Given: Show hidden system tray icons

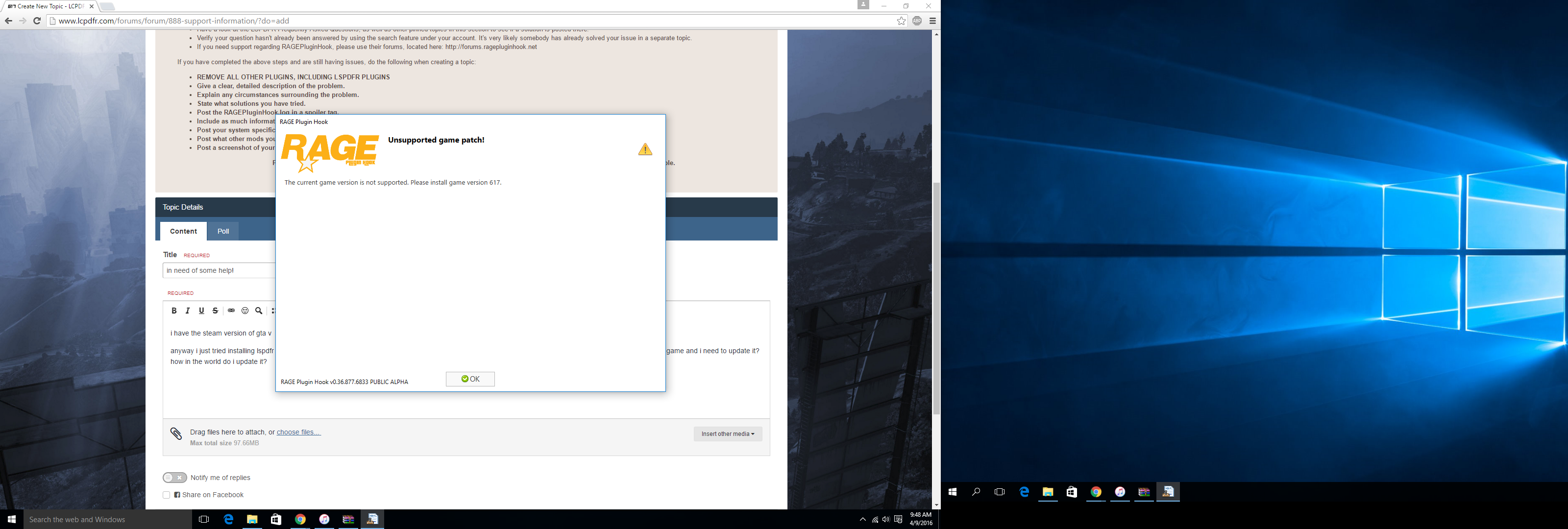Looking at the screenshot, I should [x=862, y=519].
